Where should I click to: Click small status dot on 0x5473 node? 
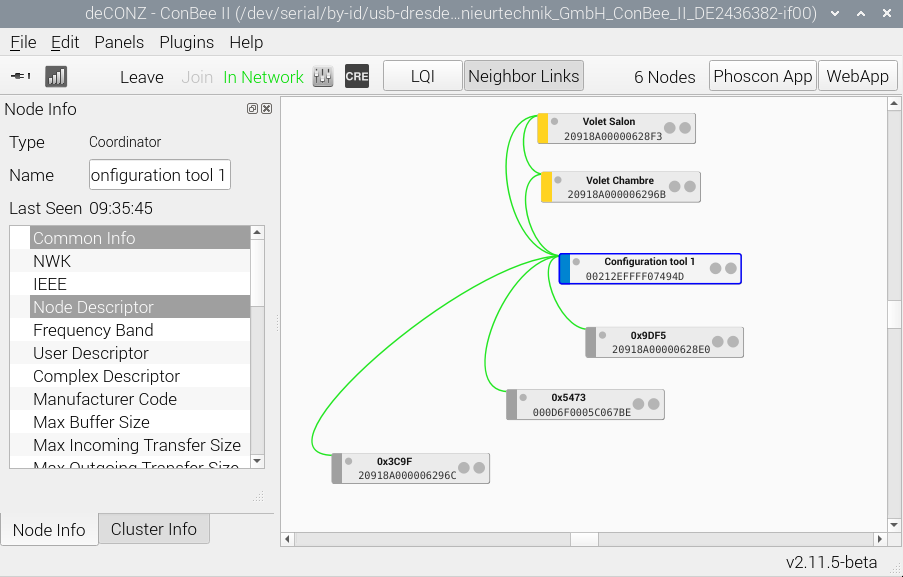(523, 397)
